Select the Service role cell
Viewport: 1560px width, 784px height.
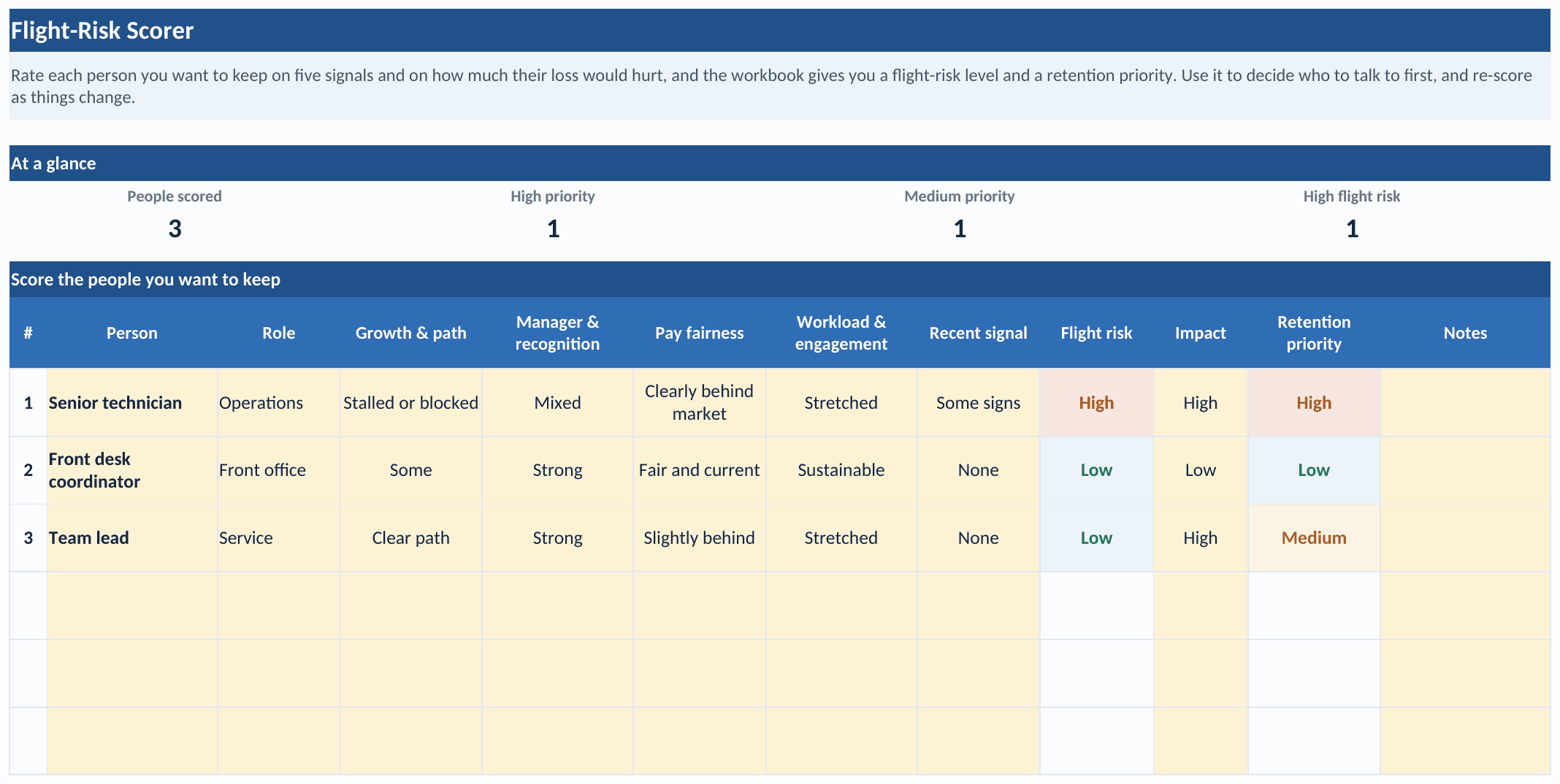[x=279, y=538]
